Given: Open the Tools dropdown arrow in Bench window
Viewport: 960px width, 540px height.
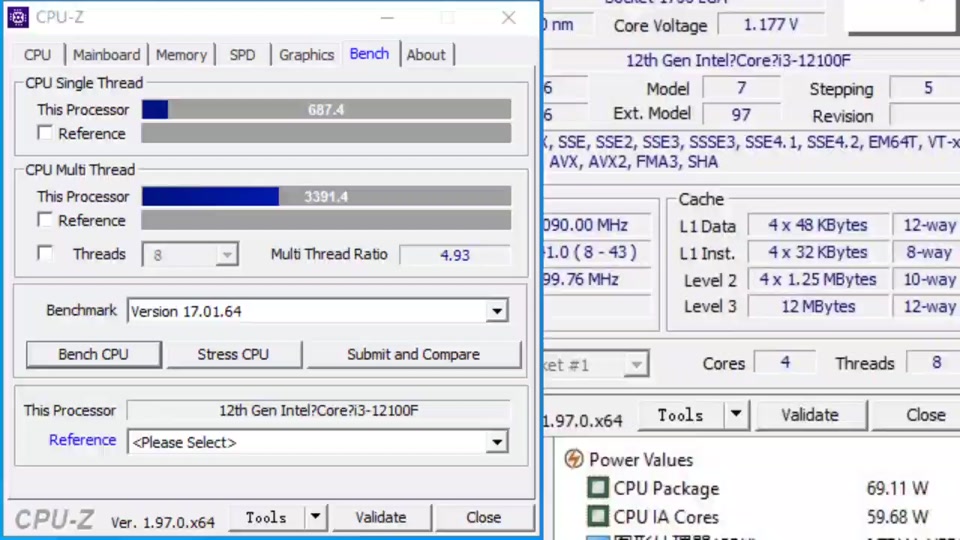Looking at the screenshot, I should [315, 517].
